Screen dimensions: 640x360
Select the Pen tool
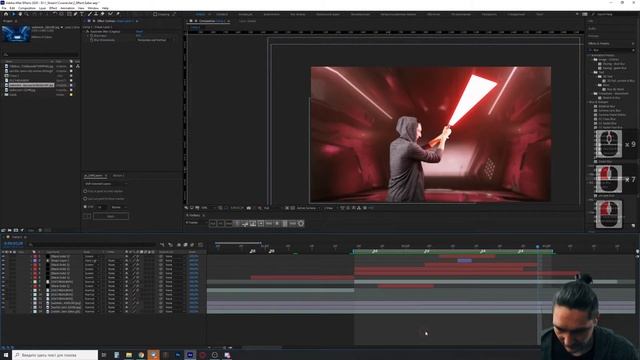tap(76, 14)
